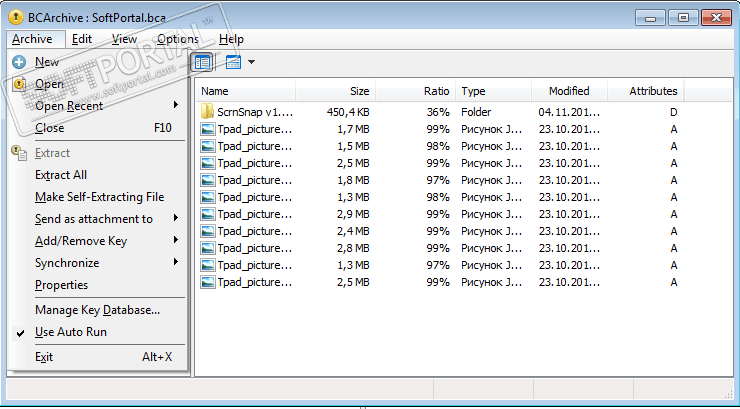Click the 450,4 KB size cell
Image resolution: width=740 pixels, height=409 pixels.
point(348,112)
